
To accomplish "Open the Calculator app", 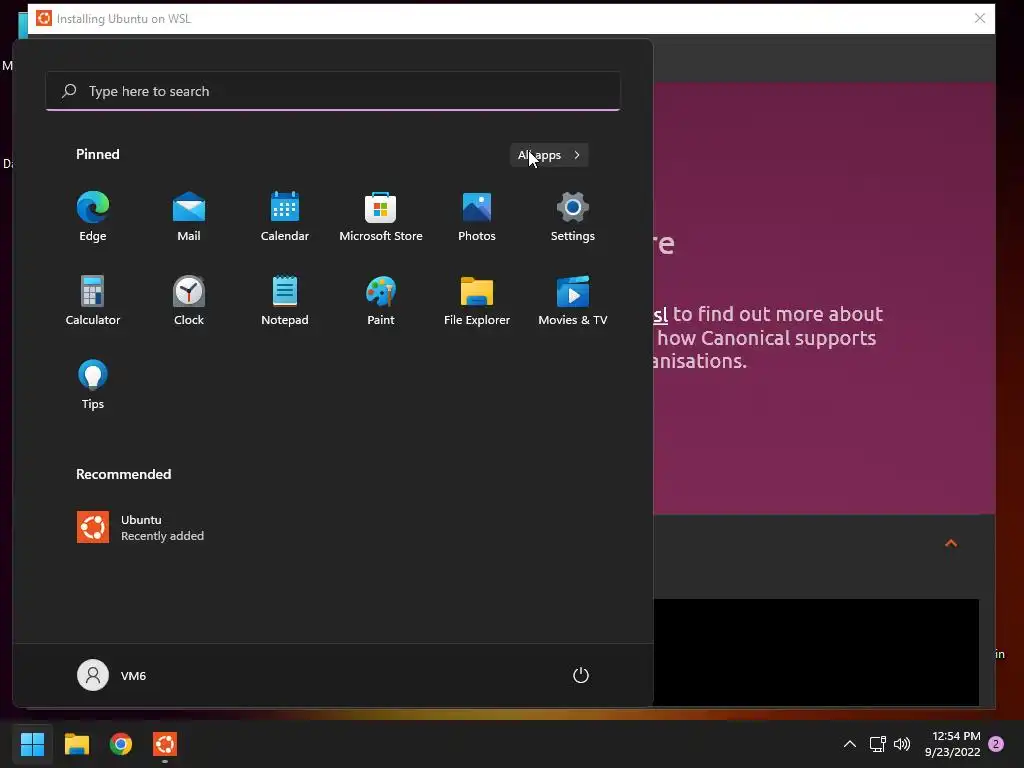I will coord(93,300).
